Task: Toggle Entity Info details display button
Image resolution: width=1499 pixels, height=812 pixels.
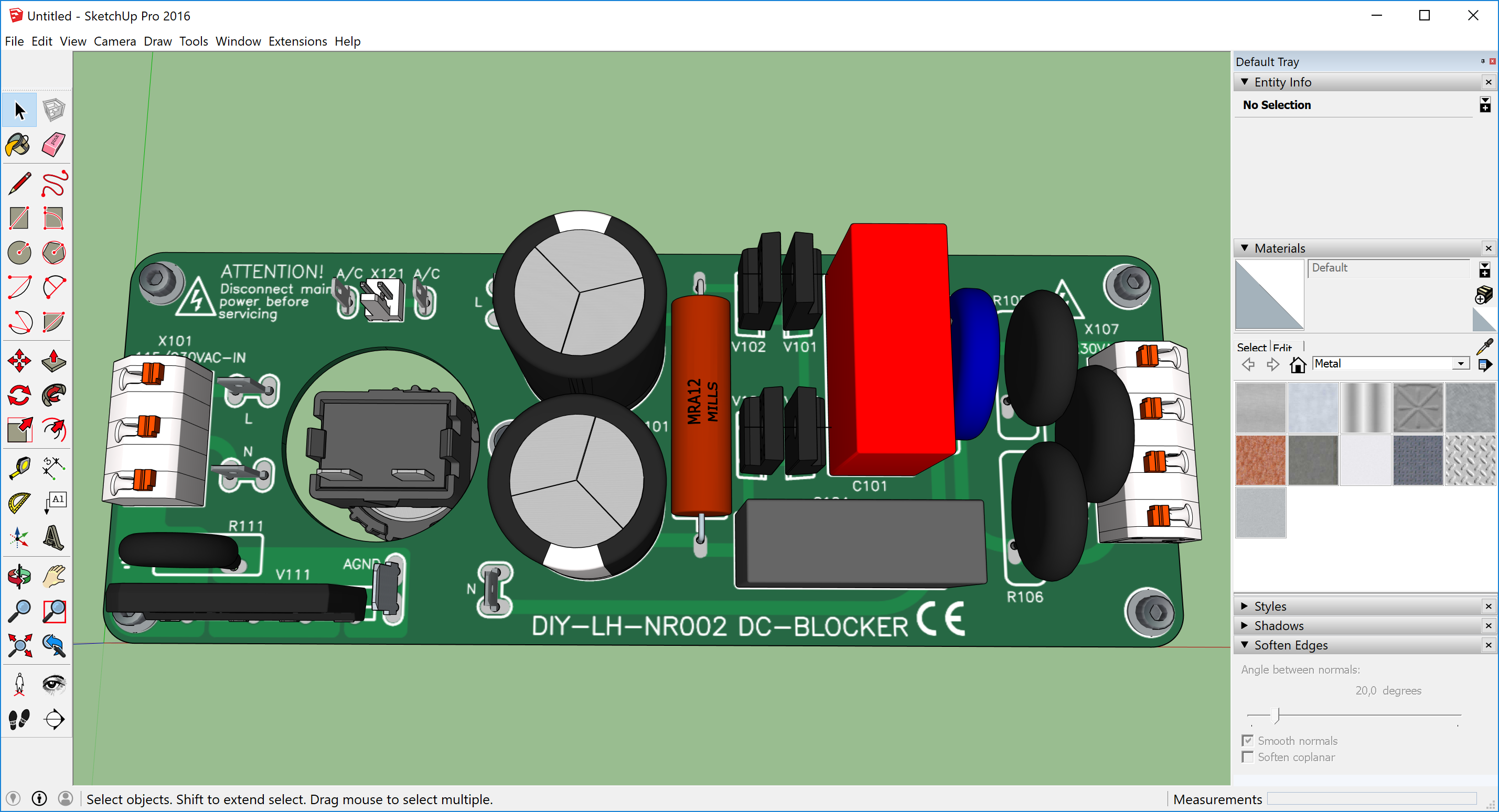Action: 1485,105
